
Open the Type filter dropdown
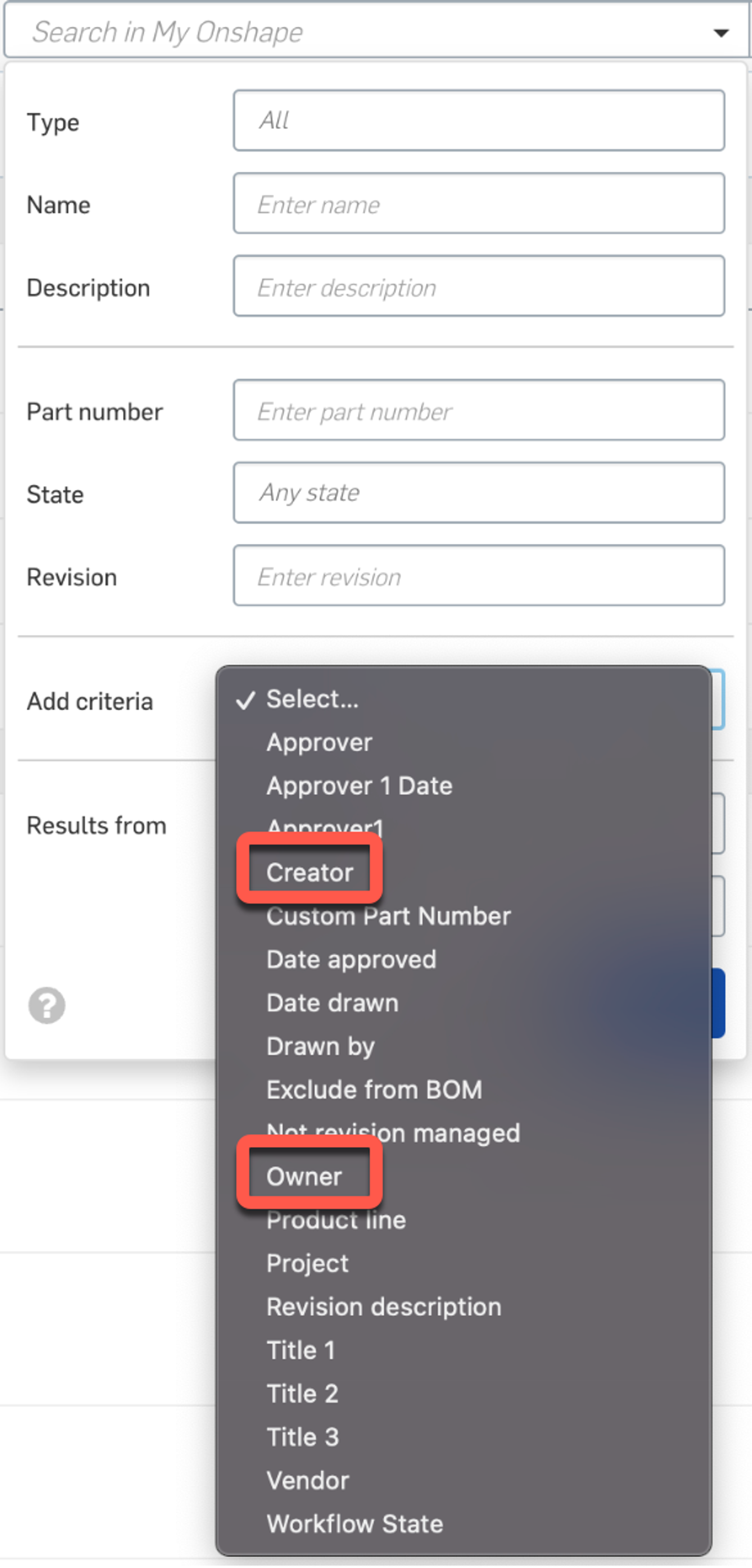click(x=478, y=120)
